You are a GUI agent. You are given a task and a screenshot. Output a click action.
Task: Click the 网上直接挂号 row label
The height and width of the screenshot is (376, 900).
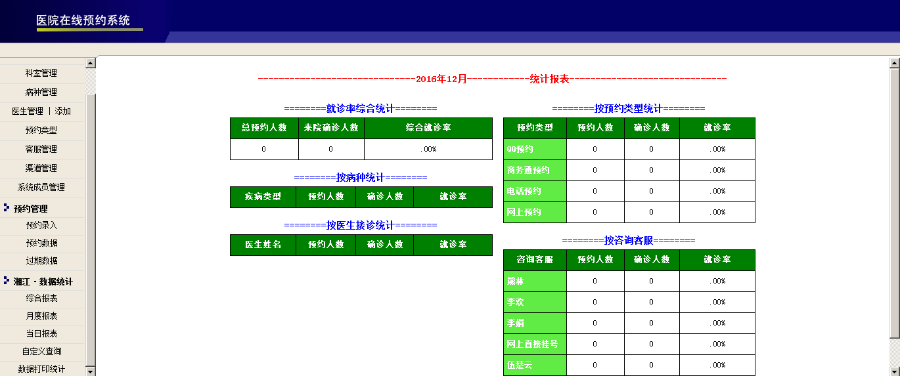(x=532, y=344)
